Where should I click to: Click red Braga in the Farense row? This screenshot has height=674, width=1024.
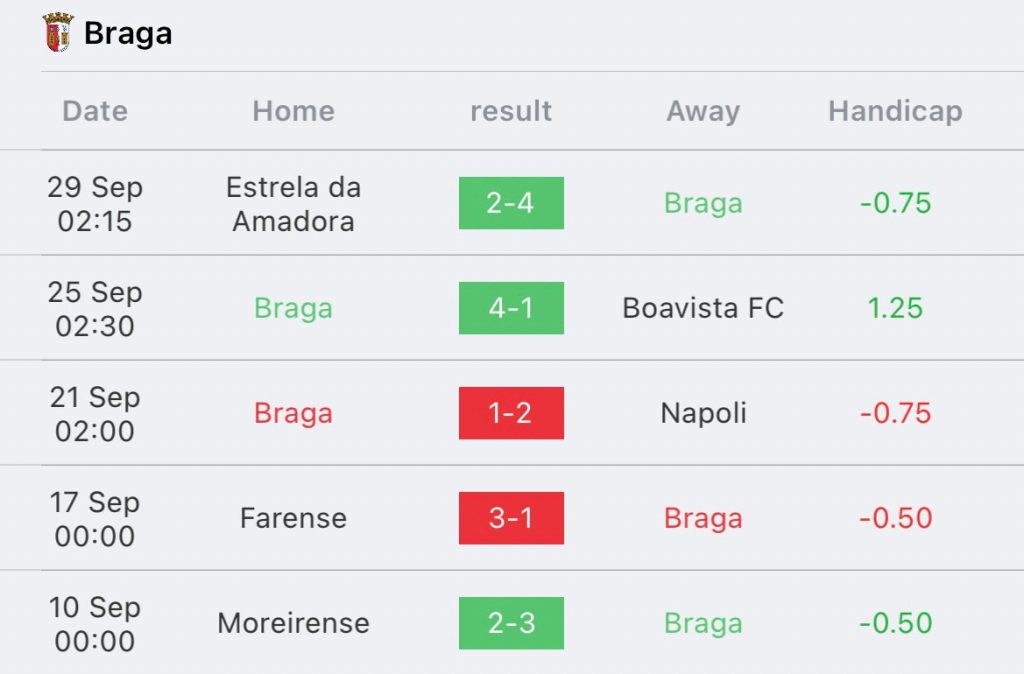point(703,519)
